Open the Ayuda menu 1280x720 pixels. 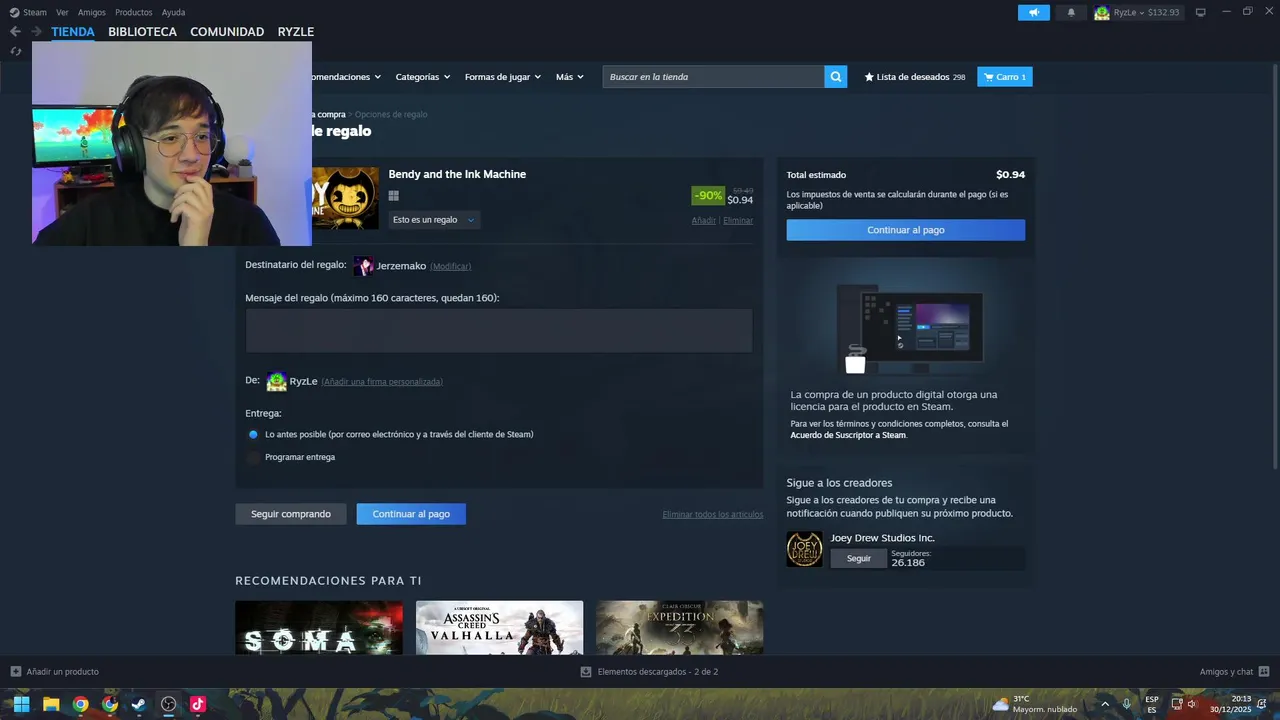point(173,12)
